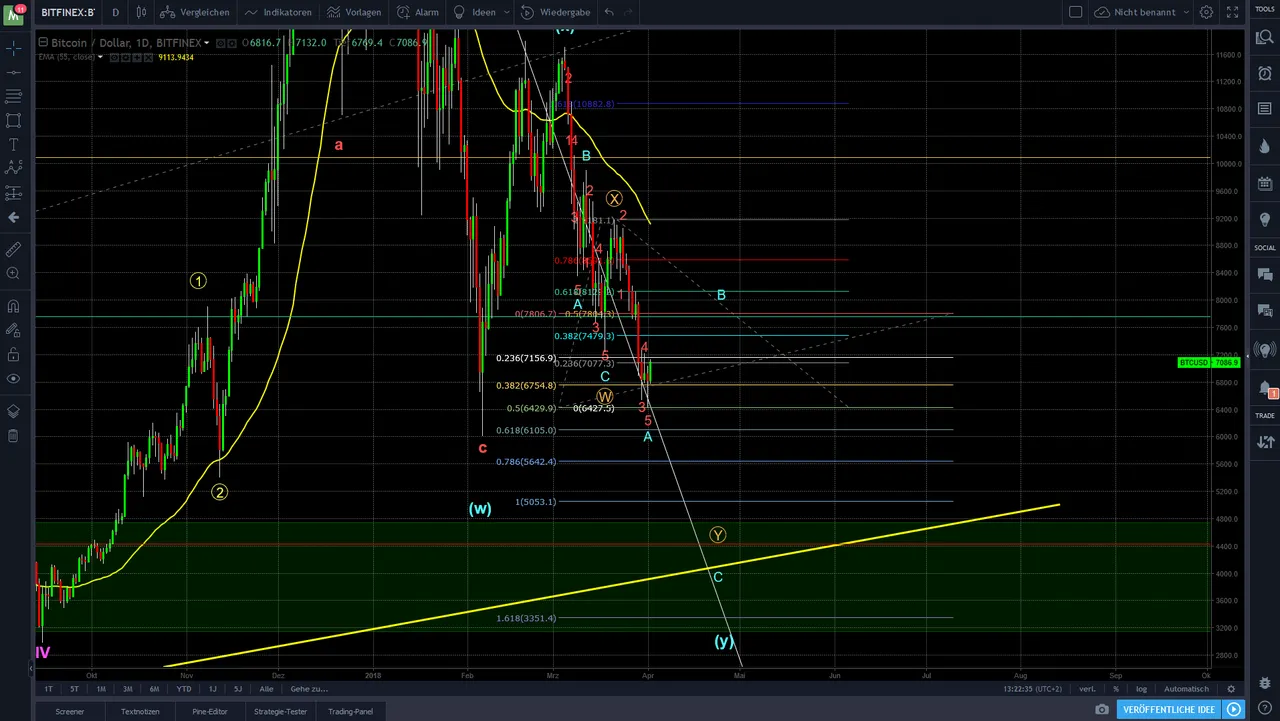Image resolution: width=1280 pixels, height=721 pixels.
Task: Expand the Nicht benannt layout dropdown
Action: coord(1186,12)
